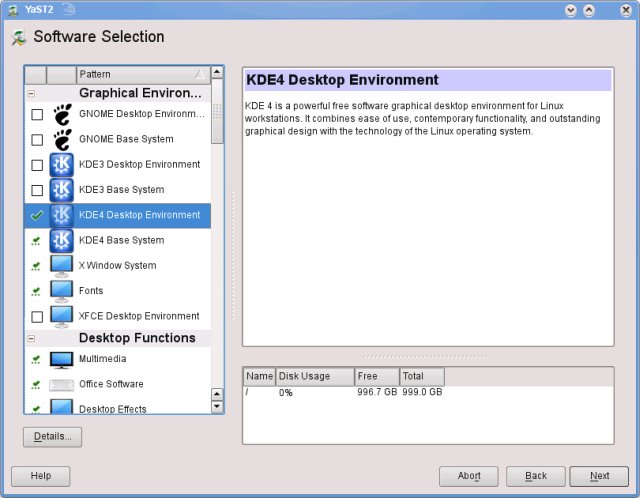Click the GNOME Base System foot icon
This screenshot has width=640, height=498.
(62, 140)
